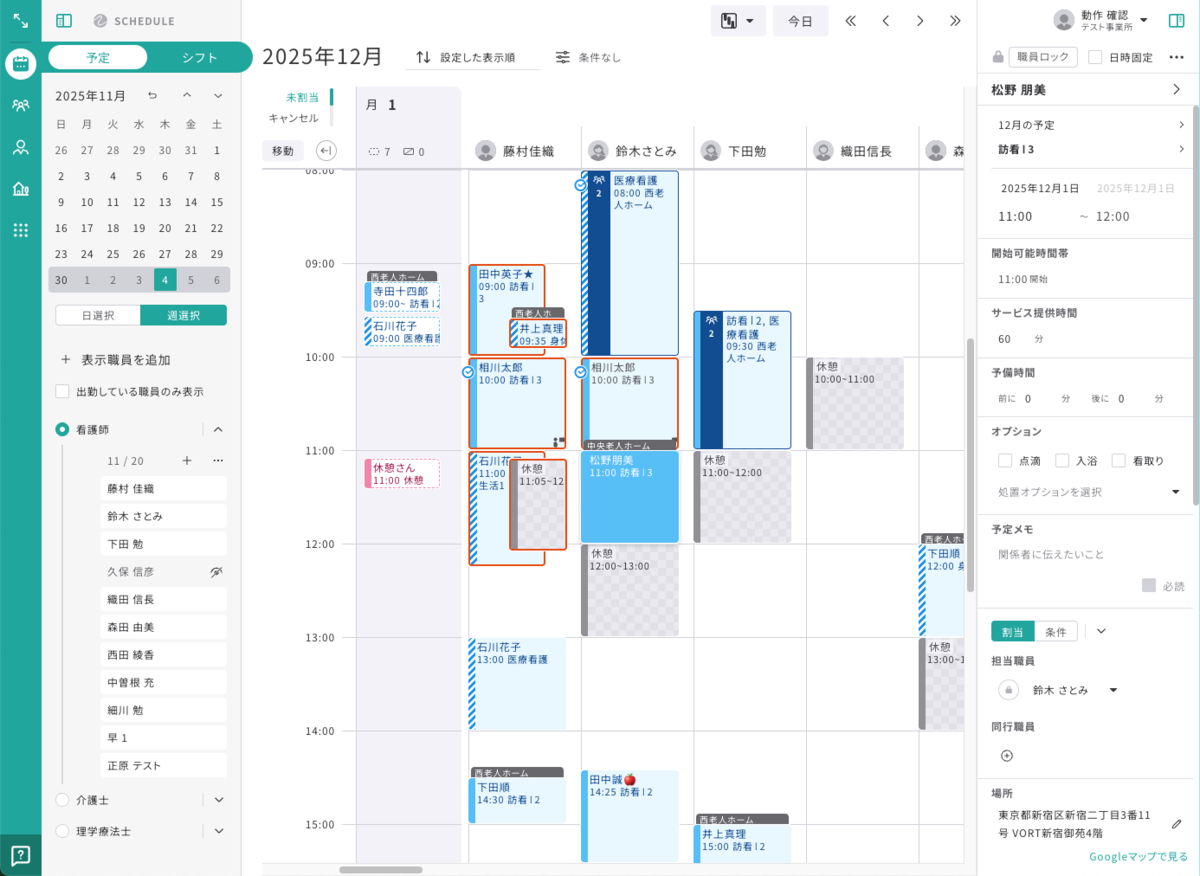Open the staff group sidebar icon
Viewport: 1200px width, 876px height.
(20, 105)
